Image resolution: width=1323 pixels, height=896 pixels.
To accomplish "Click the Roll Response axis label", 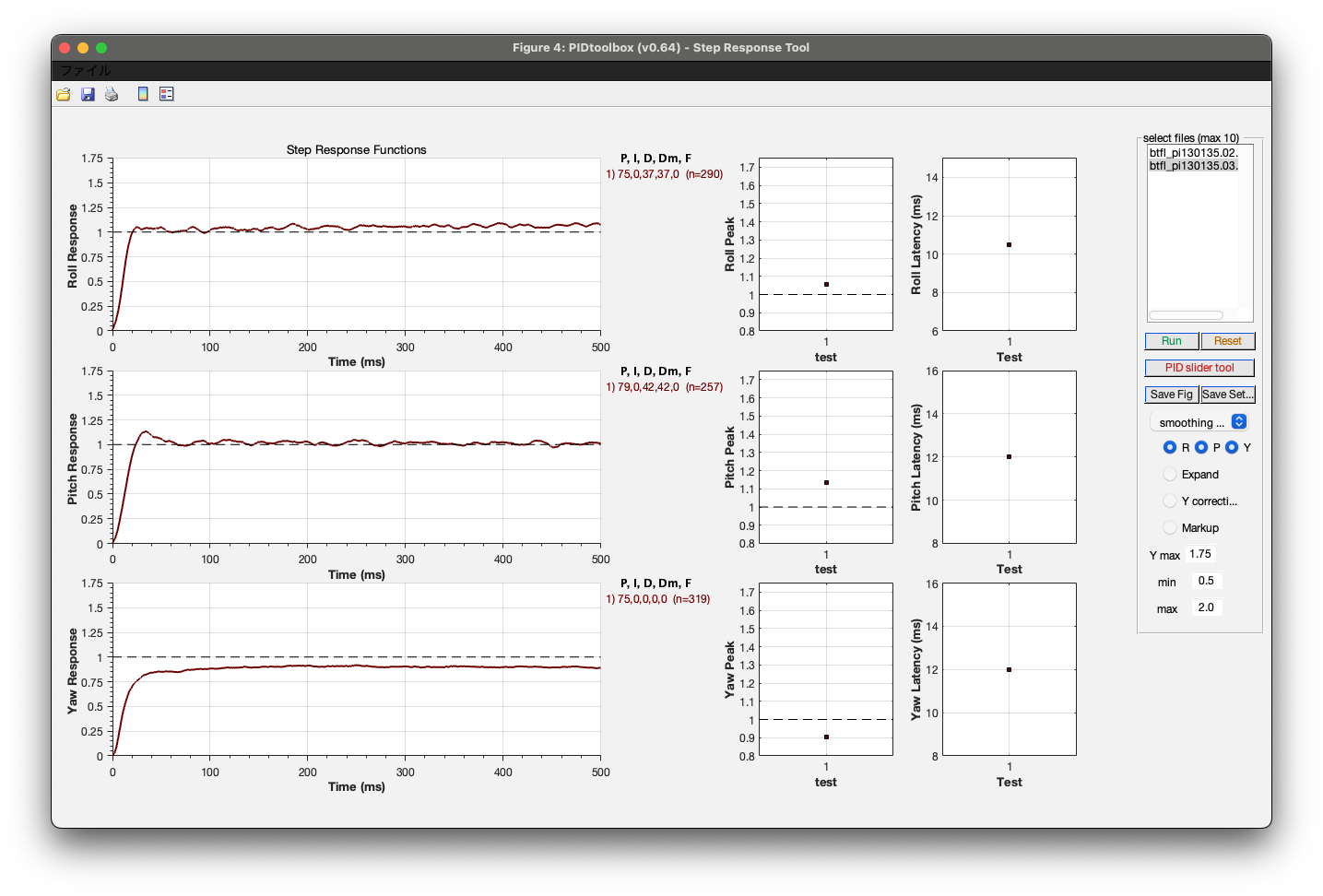I will click(73, 246).
